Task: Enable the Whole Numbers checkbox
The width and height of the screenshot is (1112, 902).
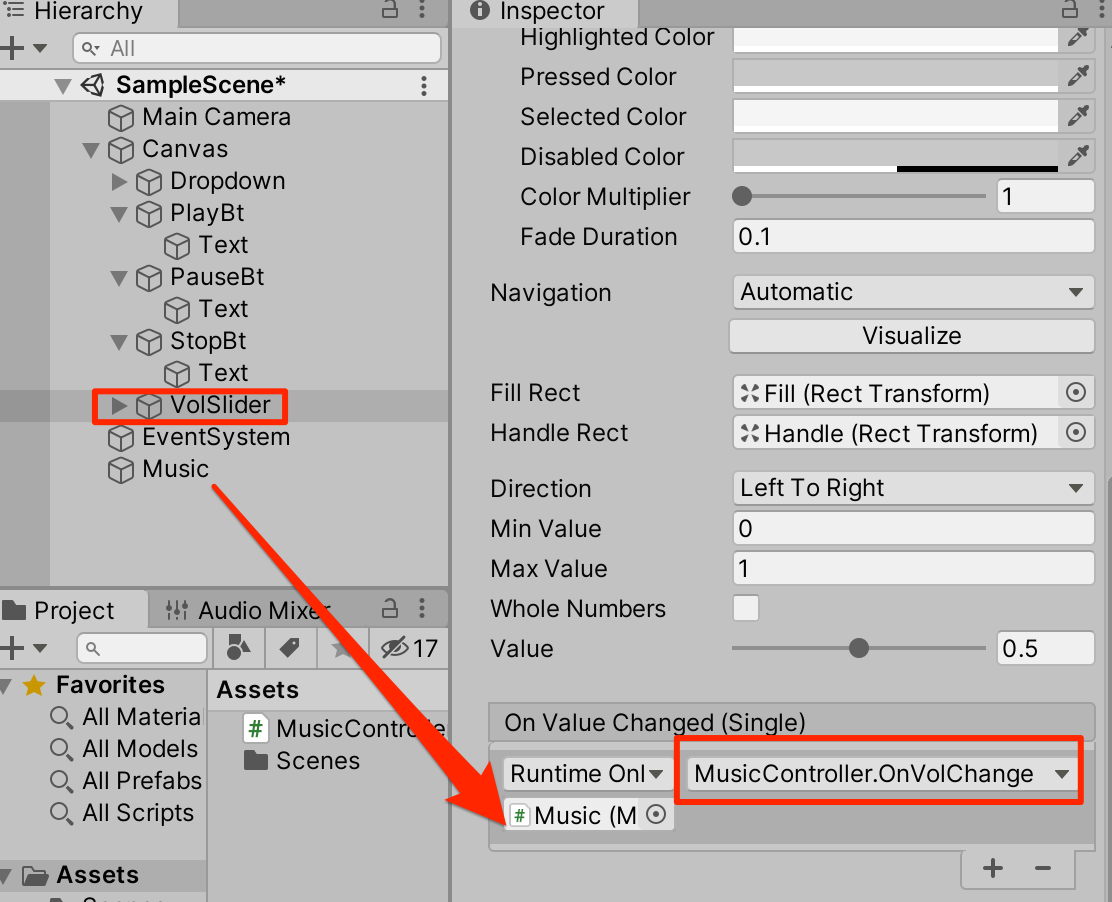Action: [746, 608]
